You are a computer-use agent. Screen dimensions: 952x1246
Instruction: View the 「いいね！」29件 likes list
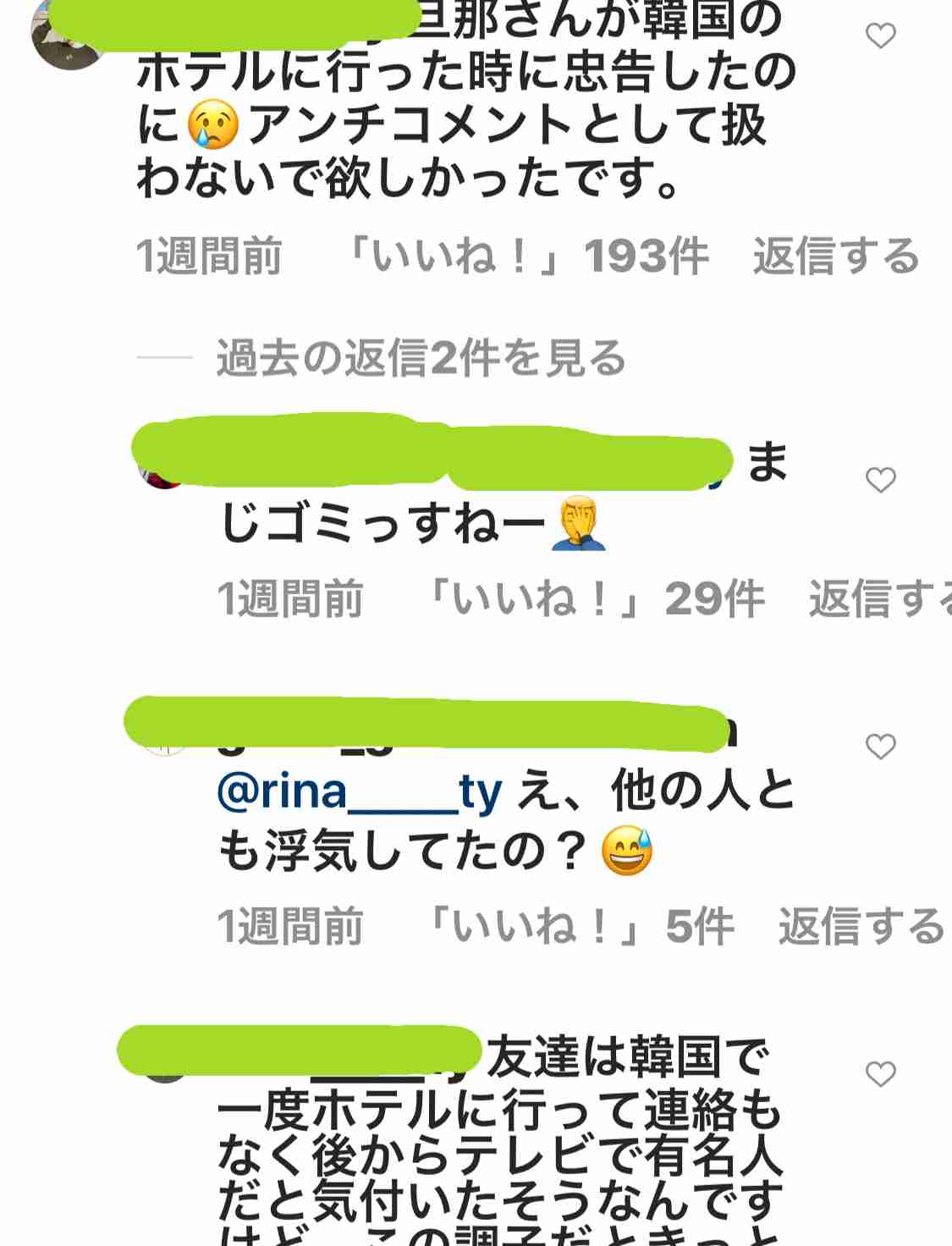pyautogui.click(x=597, y=598)
